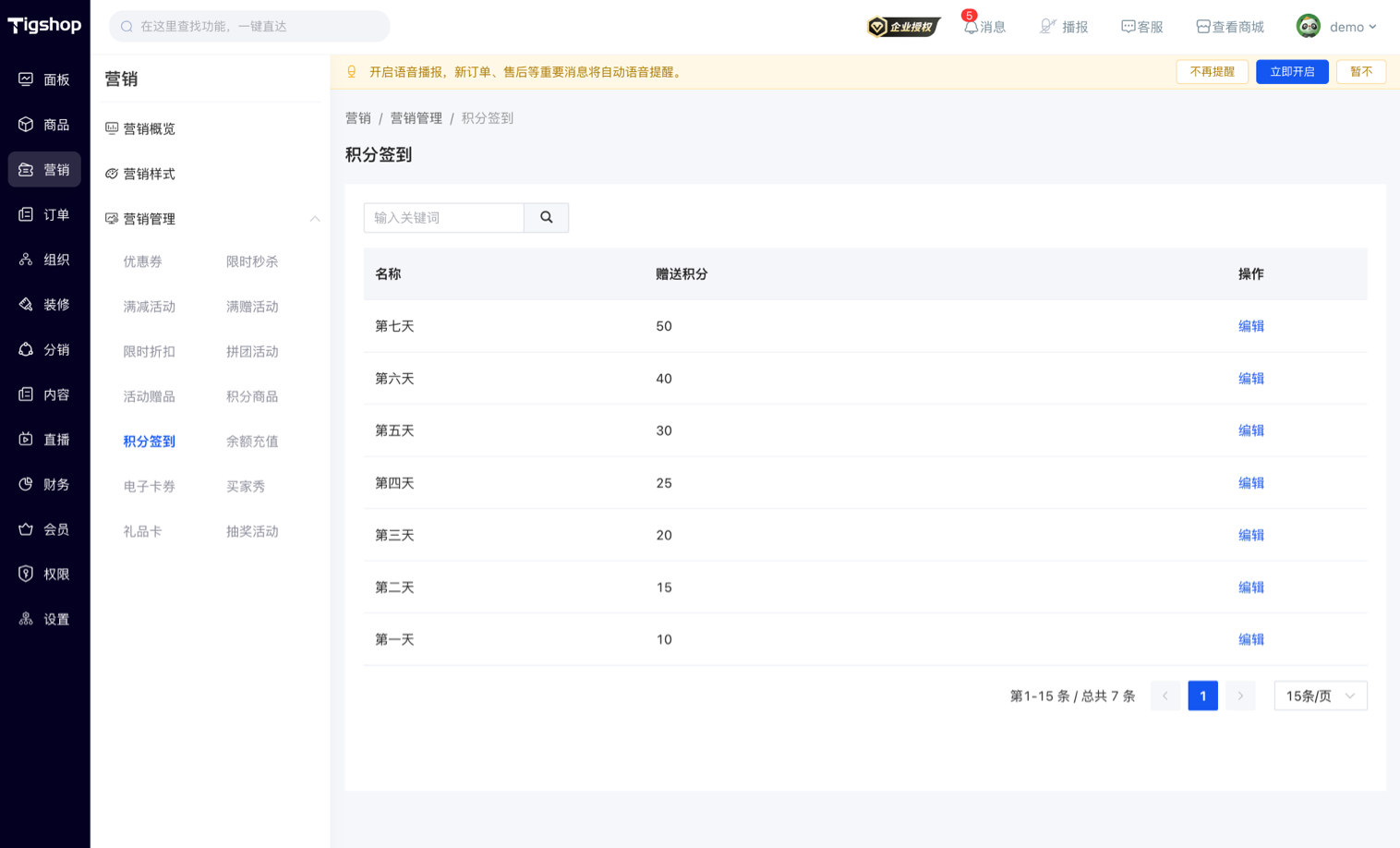Open the 商品 products icon
Viewport: 1400px width, 848px height.
click(x=26, y=125)
